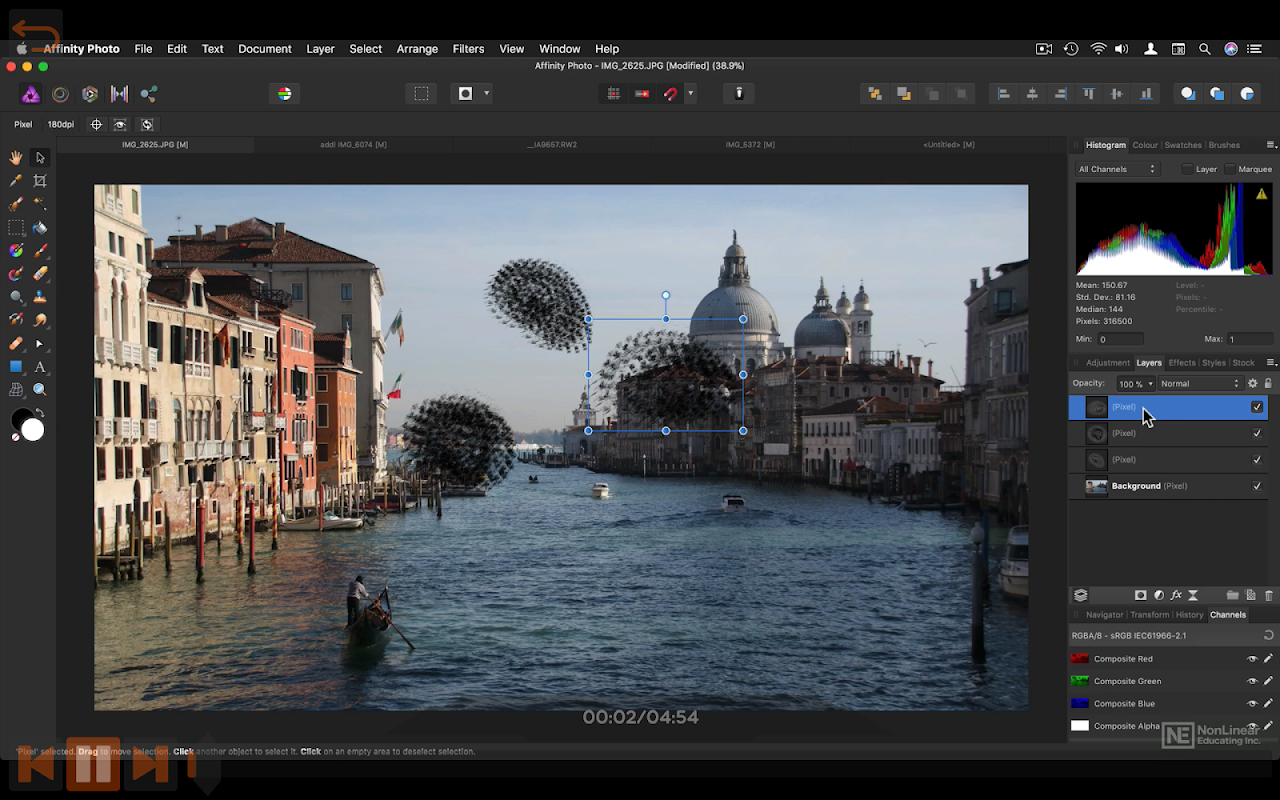Toggle the padlock on the layer

tap(1268, 384)
